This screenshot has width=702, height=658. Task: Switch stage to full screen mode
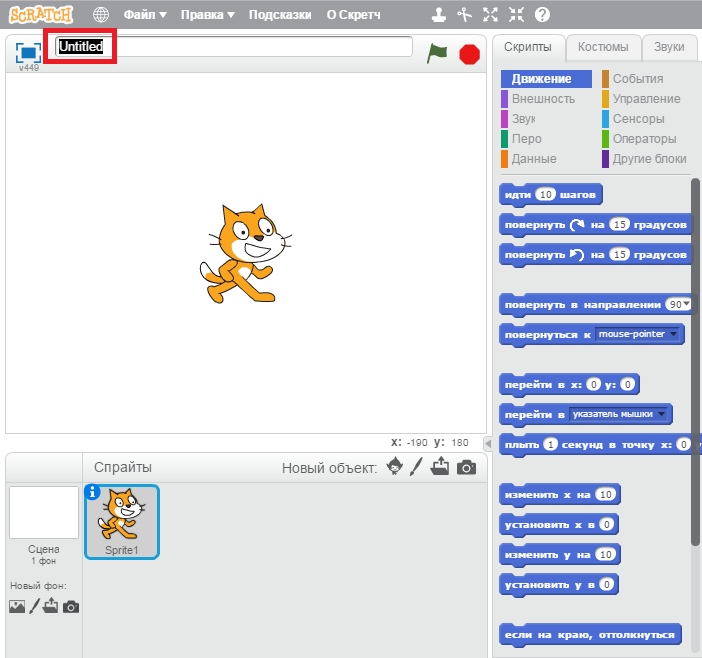[x=28, y=52]
